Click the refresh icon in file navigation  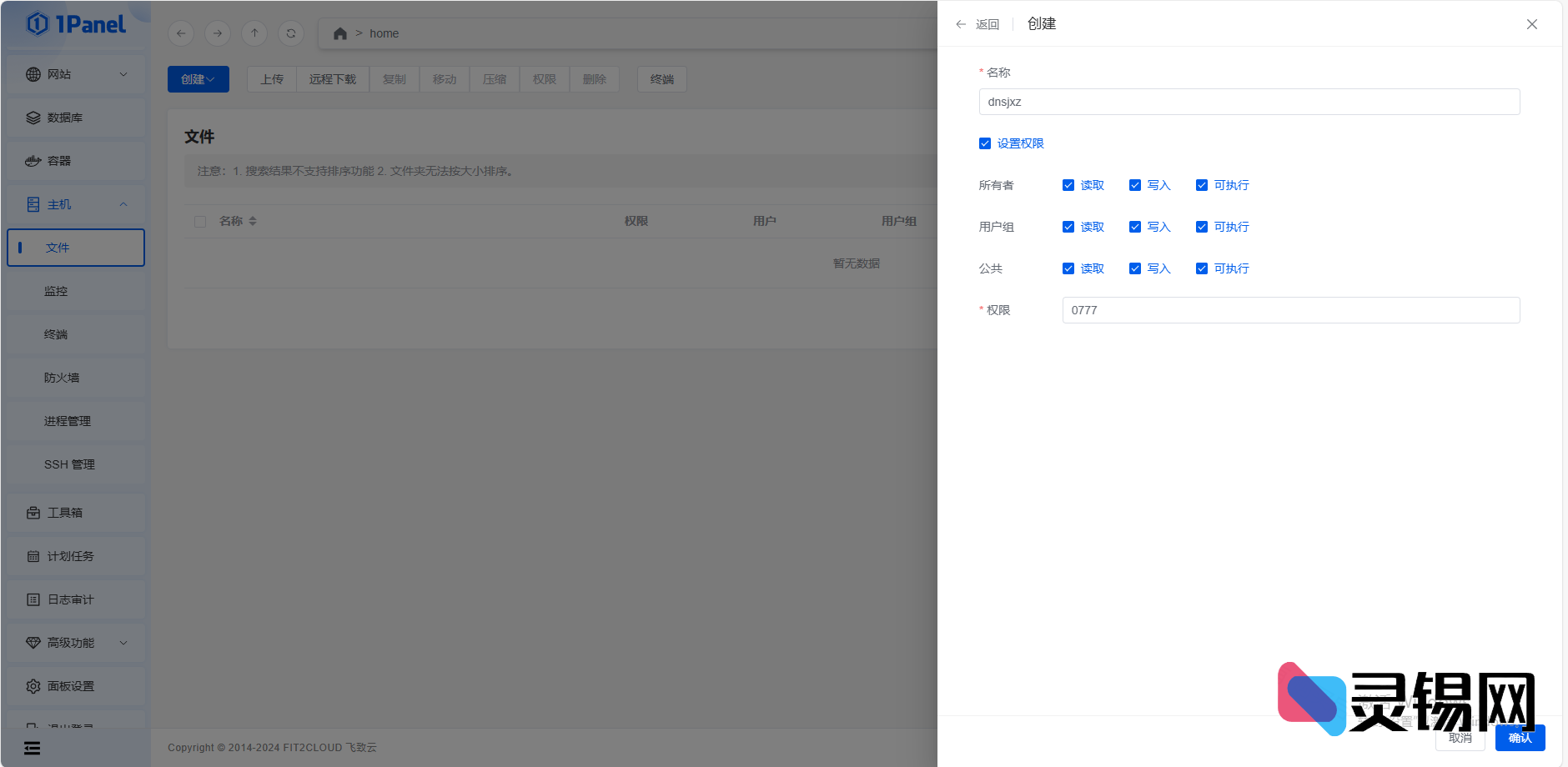291,33
